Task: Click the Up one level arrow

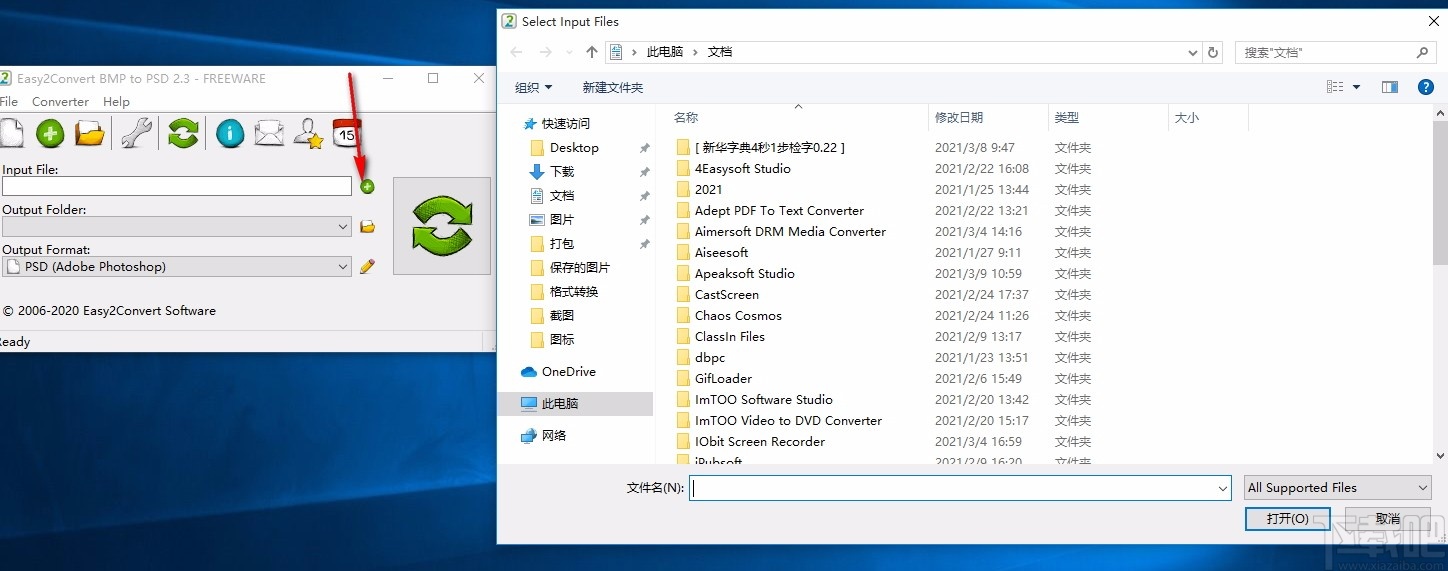Action: (x=592, y=52)
